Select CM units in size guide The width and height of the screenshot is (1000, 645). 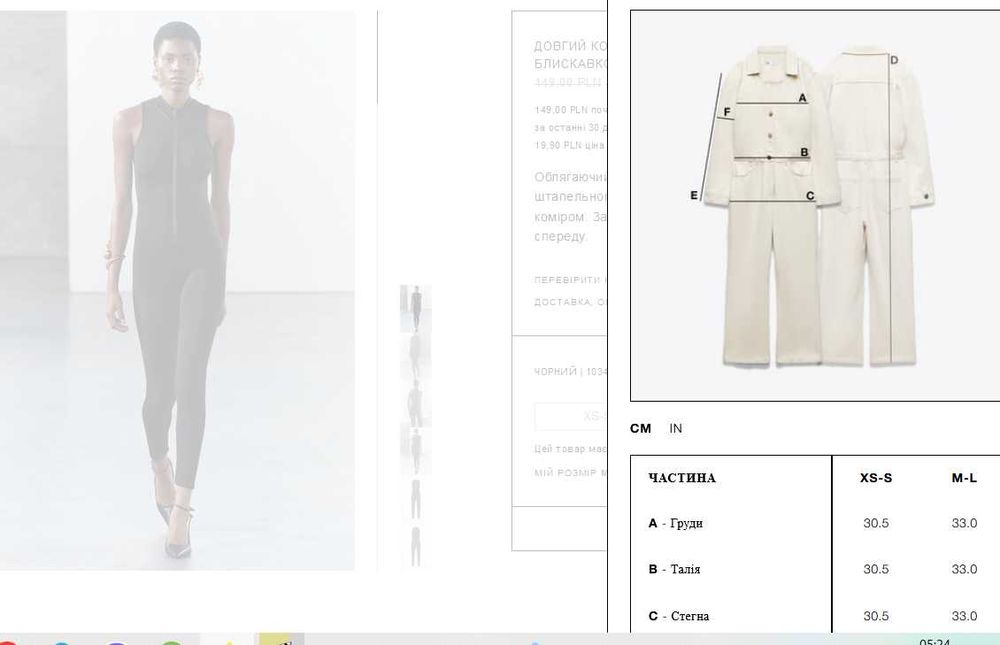coord(640,429)
